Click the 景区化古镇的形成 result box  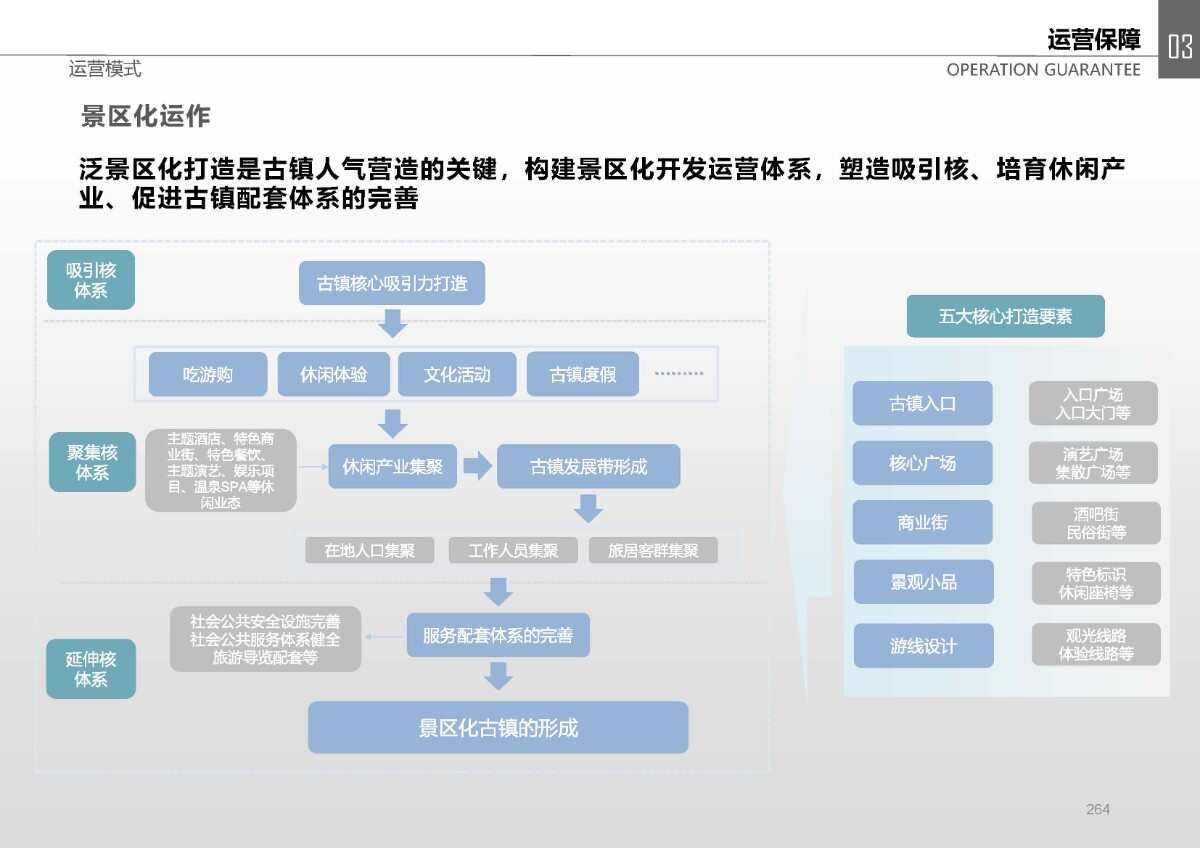pos(498,727)
